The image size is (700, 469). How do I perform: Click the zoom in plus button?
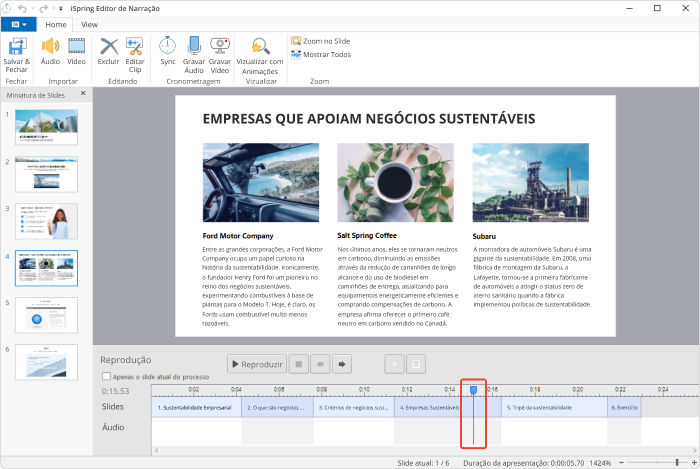694,463
